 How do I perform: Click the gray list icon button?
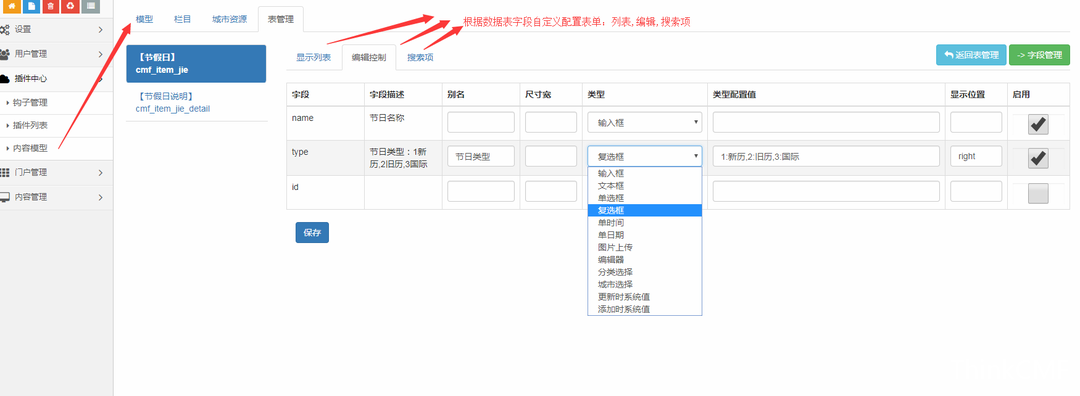(90, 6)
